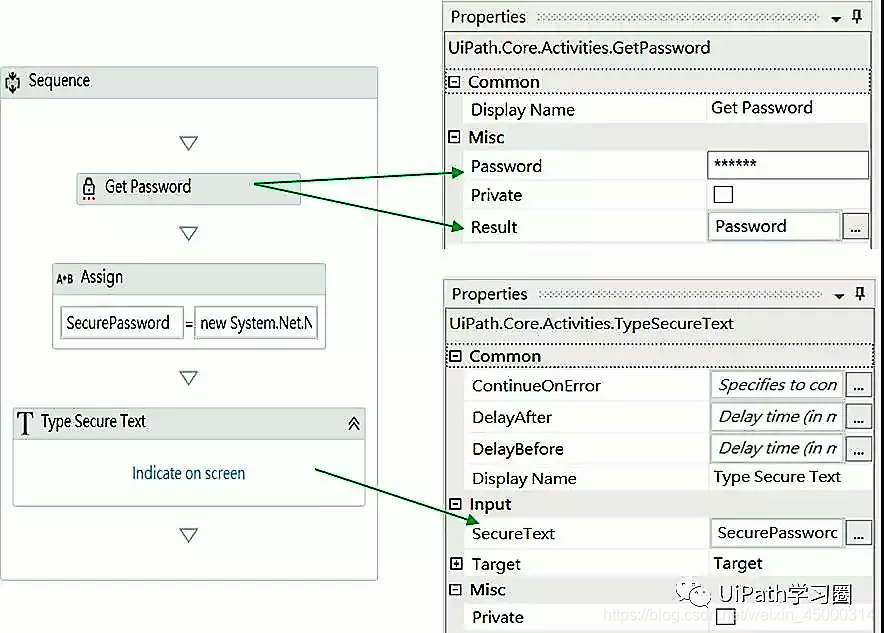Collapse Common section in GetPassword properties
Screen dimensions: 884x633
pos(454,82)
